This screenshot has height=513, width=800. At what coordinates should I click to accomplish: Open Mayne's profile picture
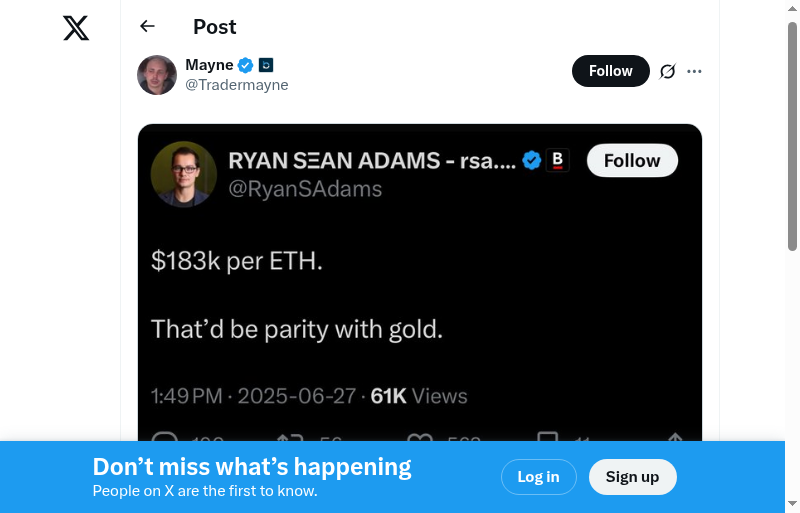coord(157,75)
